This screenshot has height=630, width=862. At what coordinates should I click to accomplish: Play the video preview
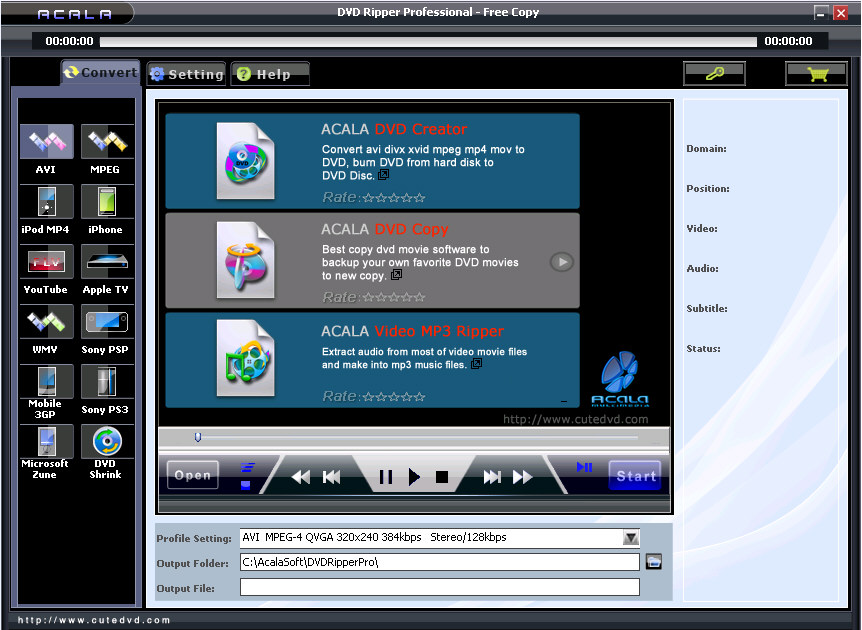coord(415,477)
